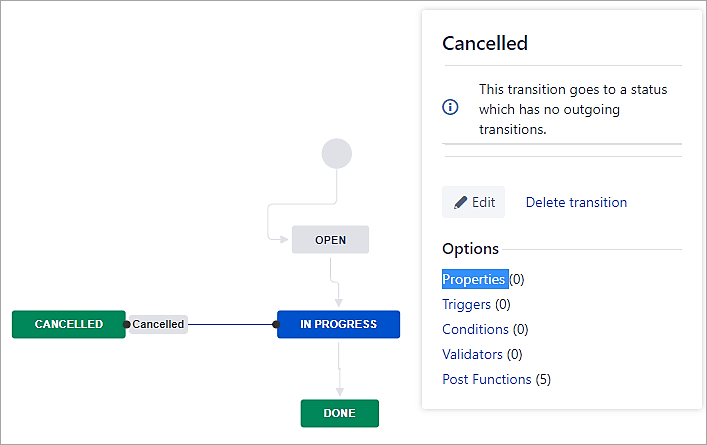Click the pencil Edit button
Screen dimensions: 707x445
(474, 202)
